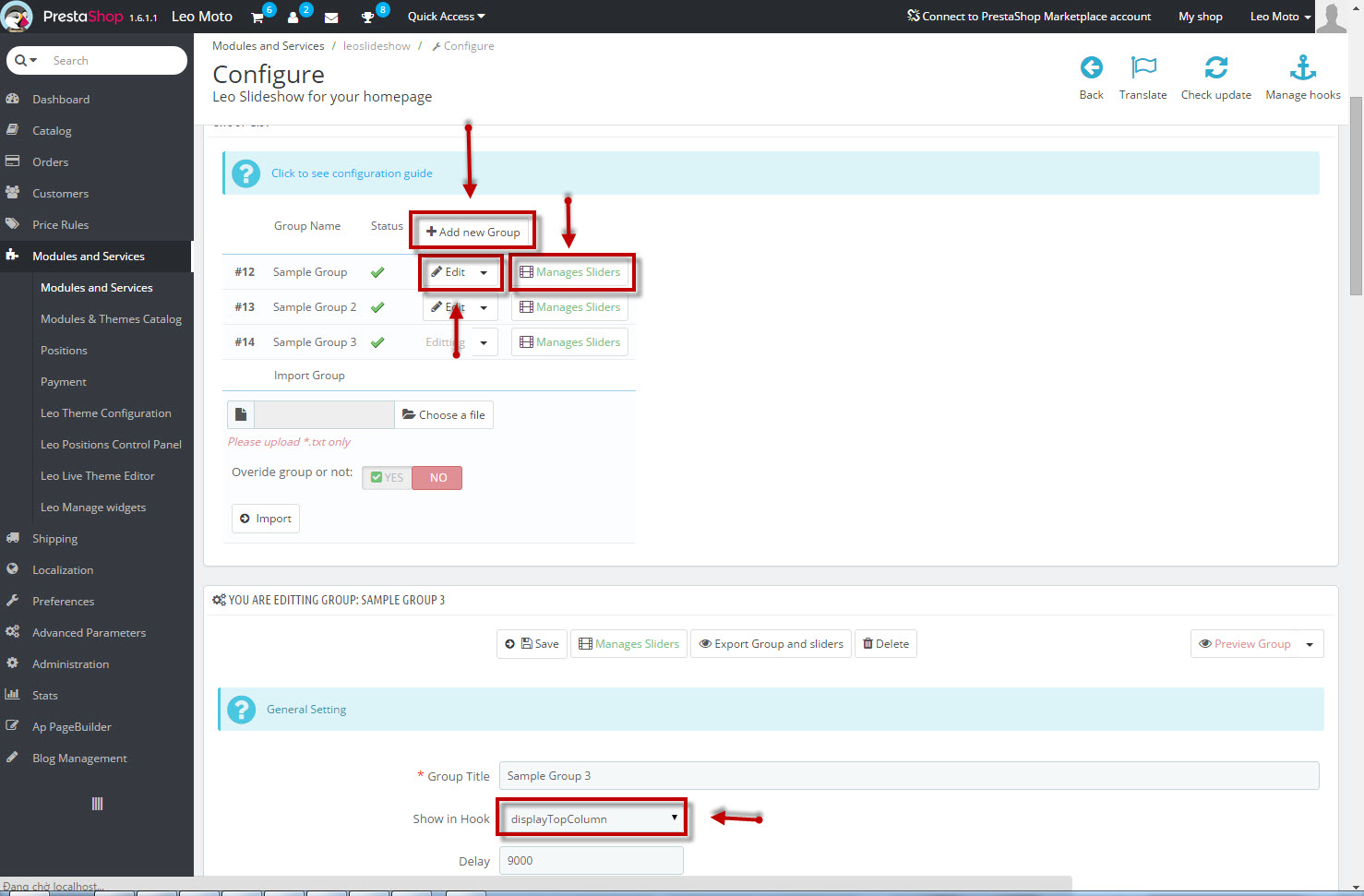1364x896 pixels.
Task: Expand Editing dropdown caret for Sample Group 3
Action: (x=484, y=343)
